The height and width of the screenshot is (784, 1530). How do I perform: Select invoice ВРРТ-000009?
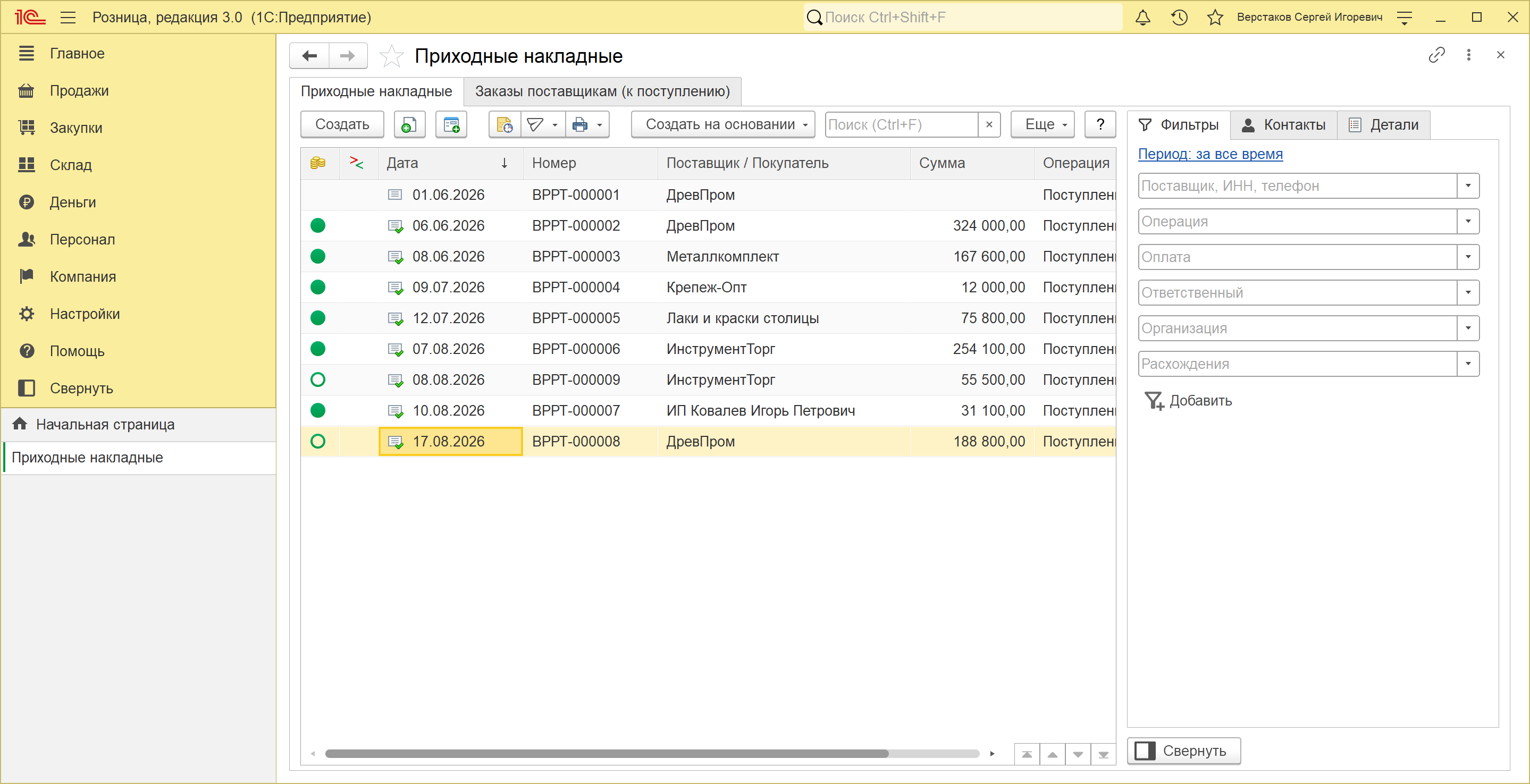tap(708, 380)
